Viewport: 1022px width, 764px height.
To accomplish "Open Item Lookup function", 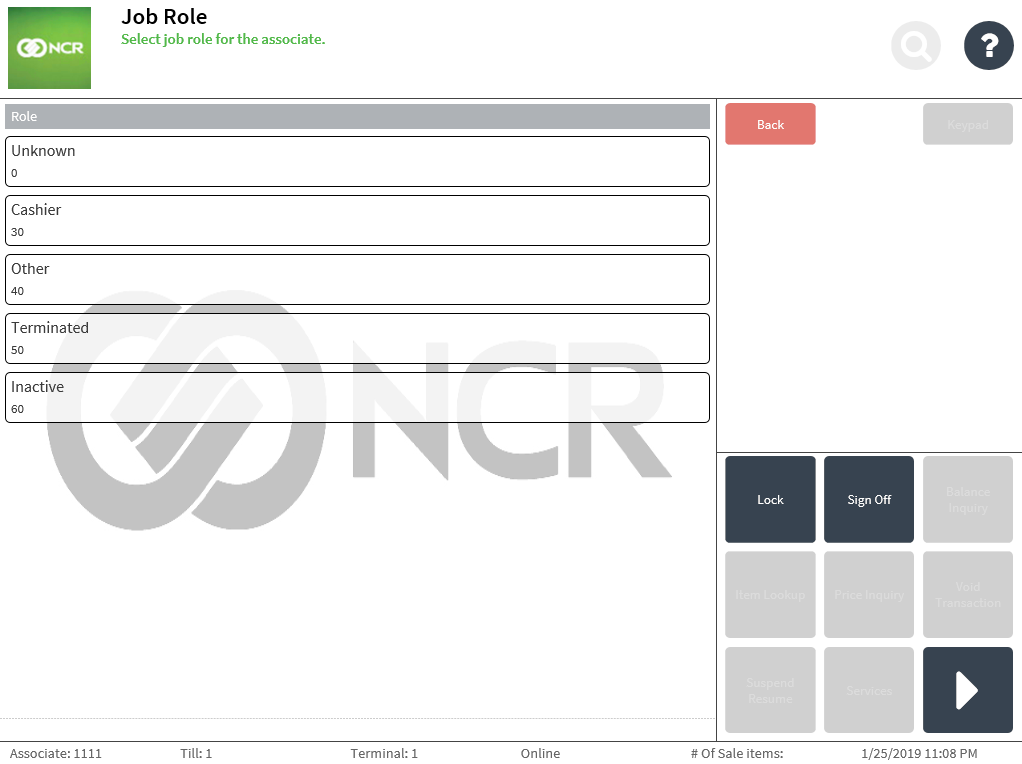I will click(x=770, y=595).
